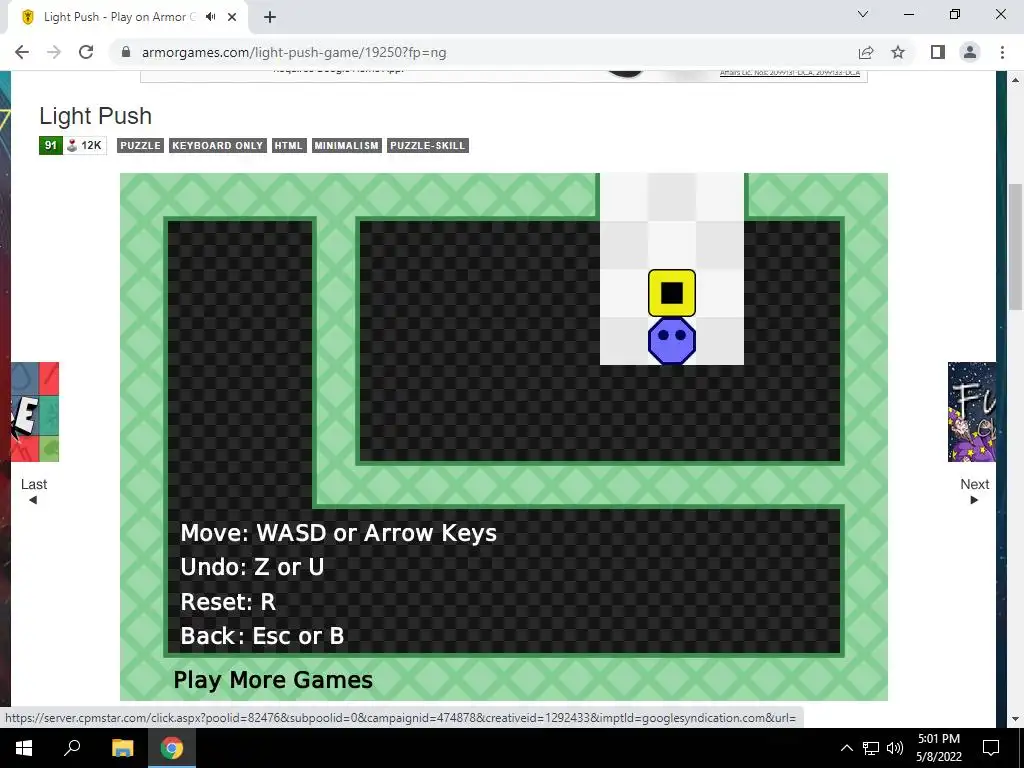This screenshot has width=1024, height=768.
Task: Open the clock showing 5:01 PM
Action: tap(938, 748)
